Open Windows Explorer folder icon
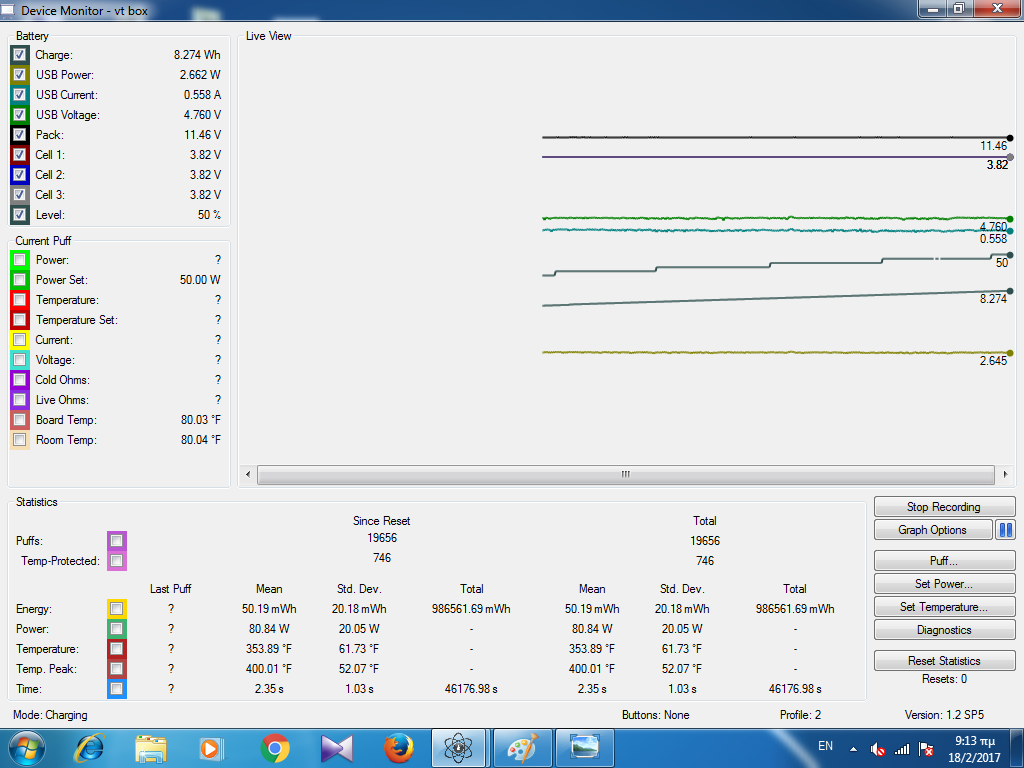The height and width of the screenshot is (768, 1024). [x=151, y=747]
